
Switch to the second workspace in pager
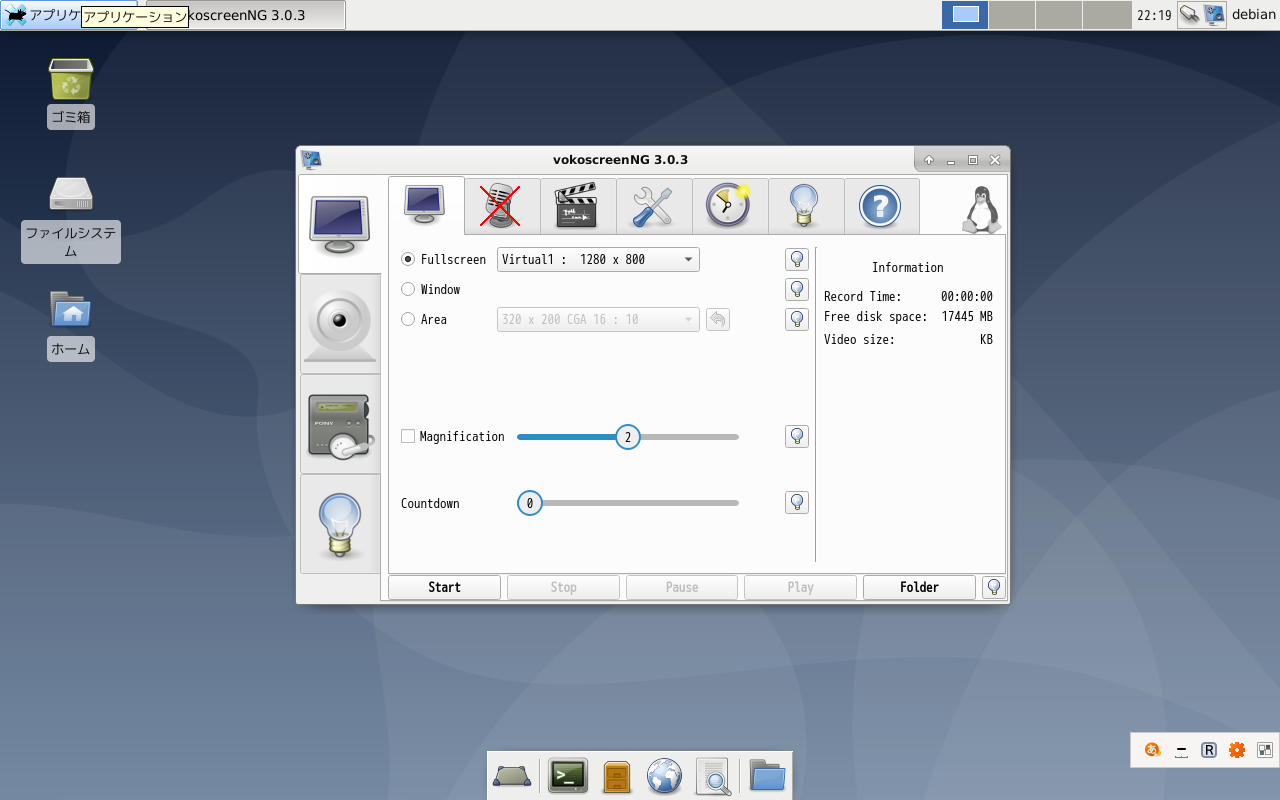[1011, 15]
